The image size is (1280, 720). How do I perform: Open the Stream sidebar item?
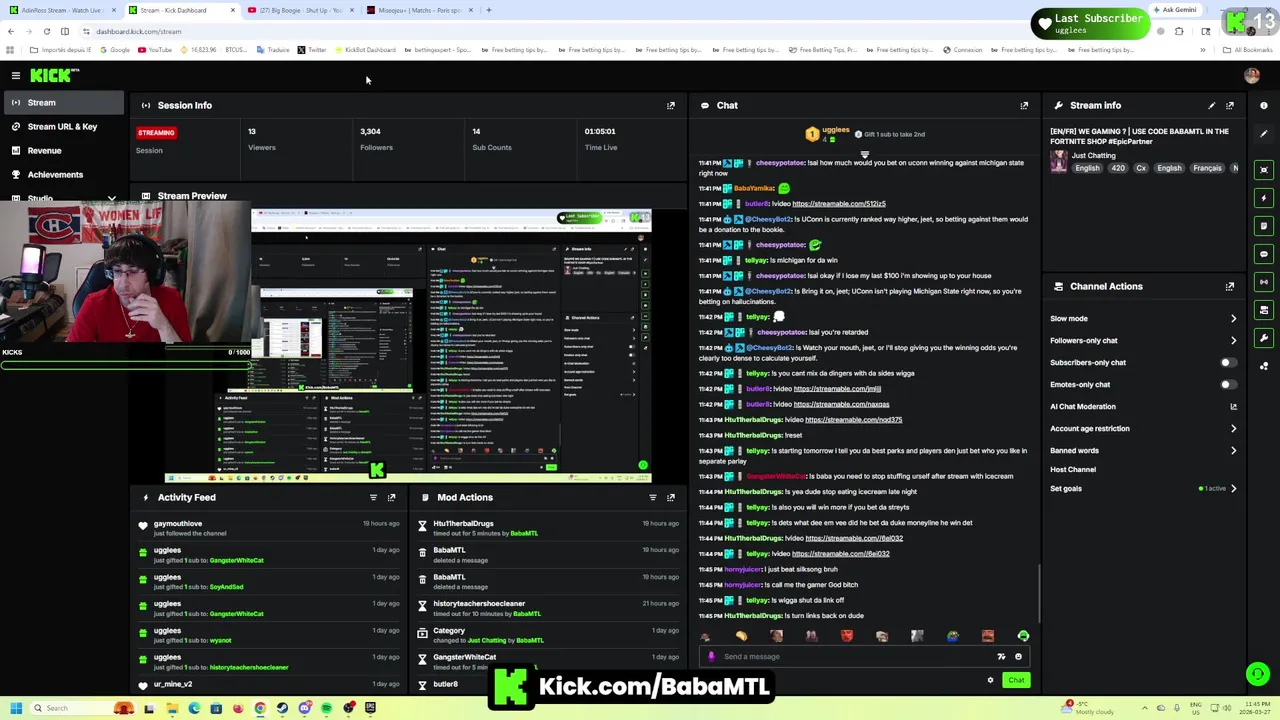[x=62, y=103]
